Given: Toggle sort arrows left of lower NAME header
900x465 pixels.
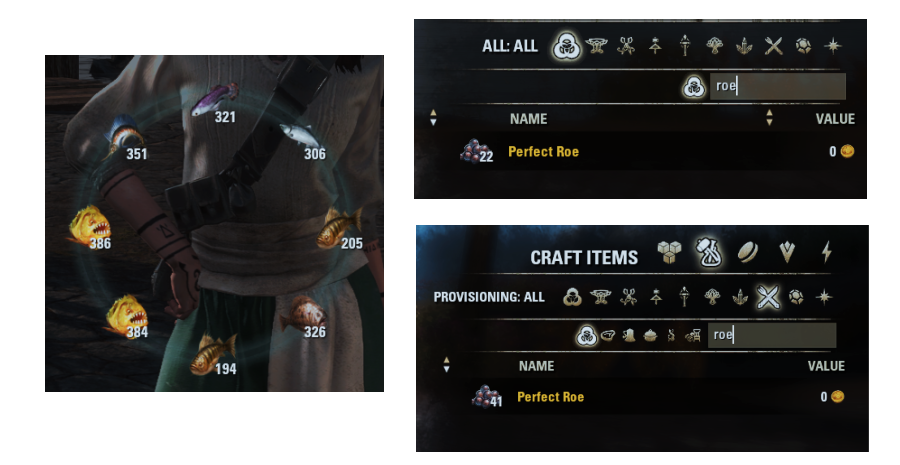Looking at the screenshot, I should click(447, 365).
